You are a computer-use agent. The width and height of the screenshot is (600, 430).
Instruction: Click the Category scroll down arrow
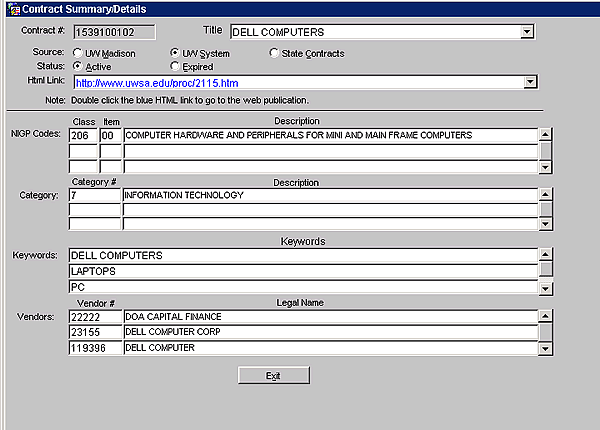(546, 224)
